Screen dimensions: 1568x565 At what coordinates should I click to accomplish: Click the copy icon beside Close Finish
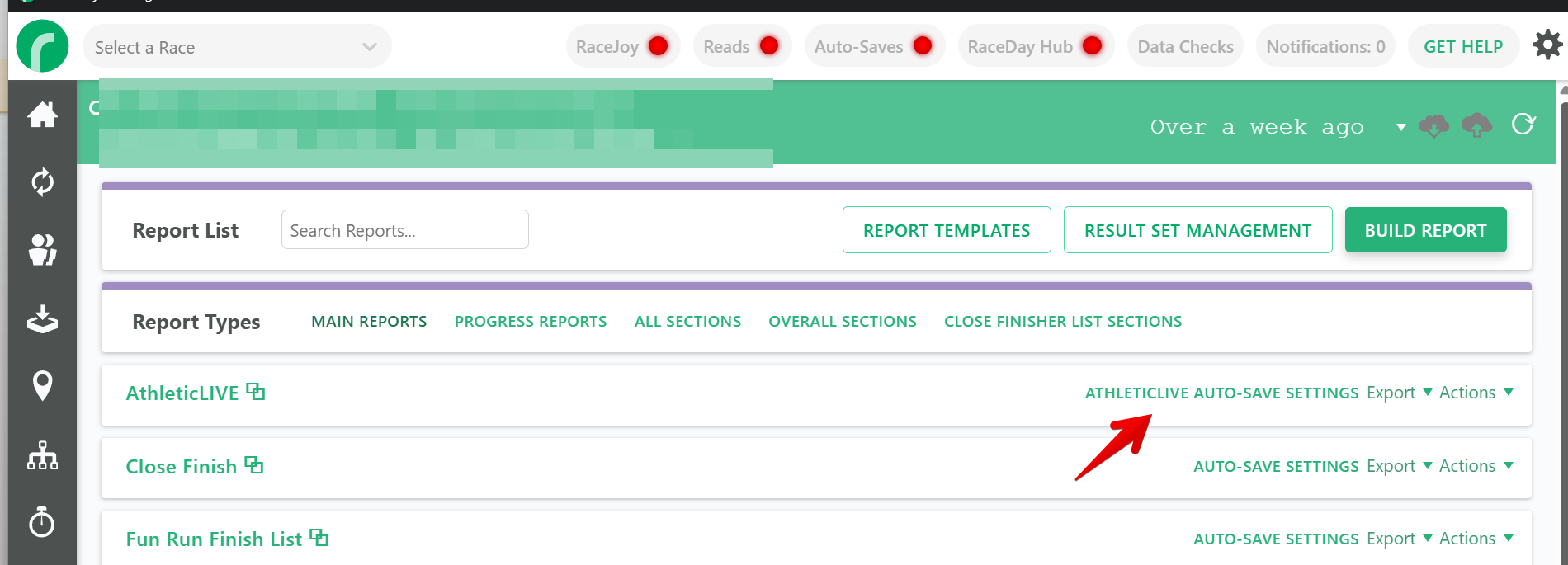254,465
